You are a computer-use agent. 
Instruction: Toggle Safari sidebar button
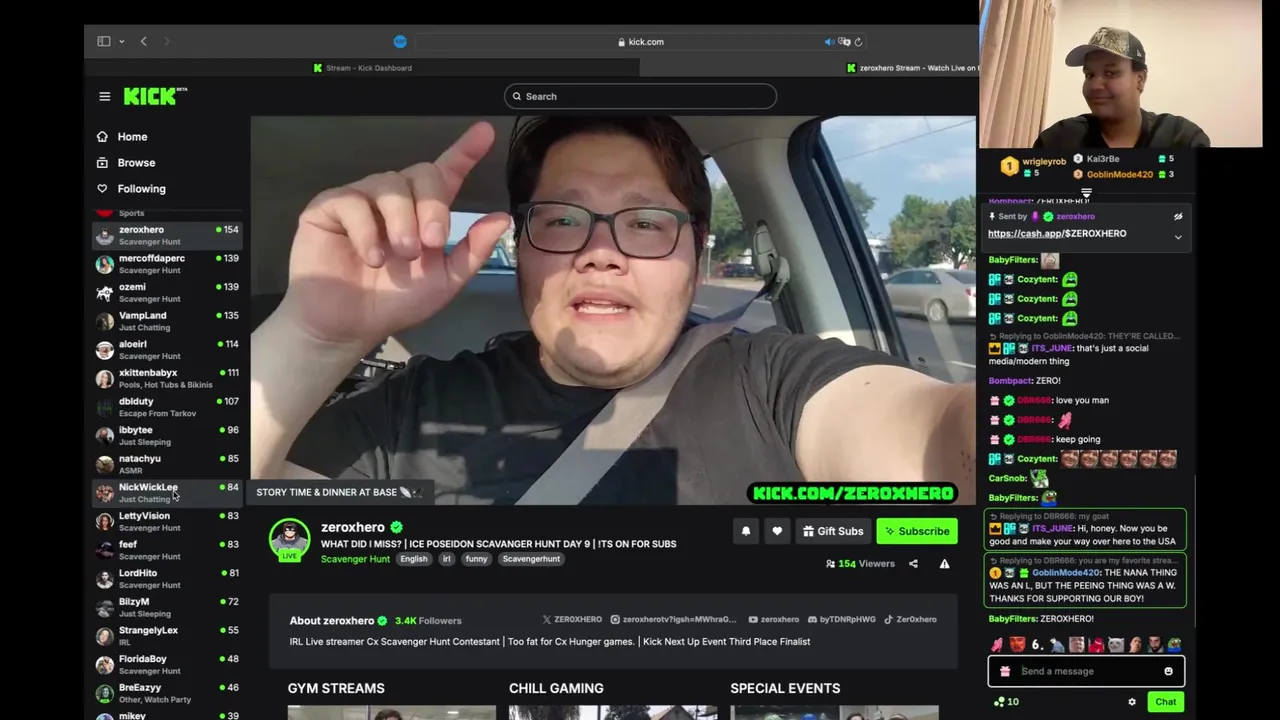pos(104,41)
